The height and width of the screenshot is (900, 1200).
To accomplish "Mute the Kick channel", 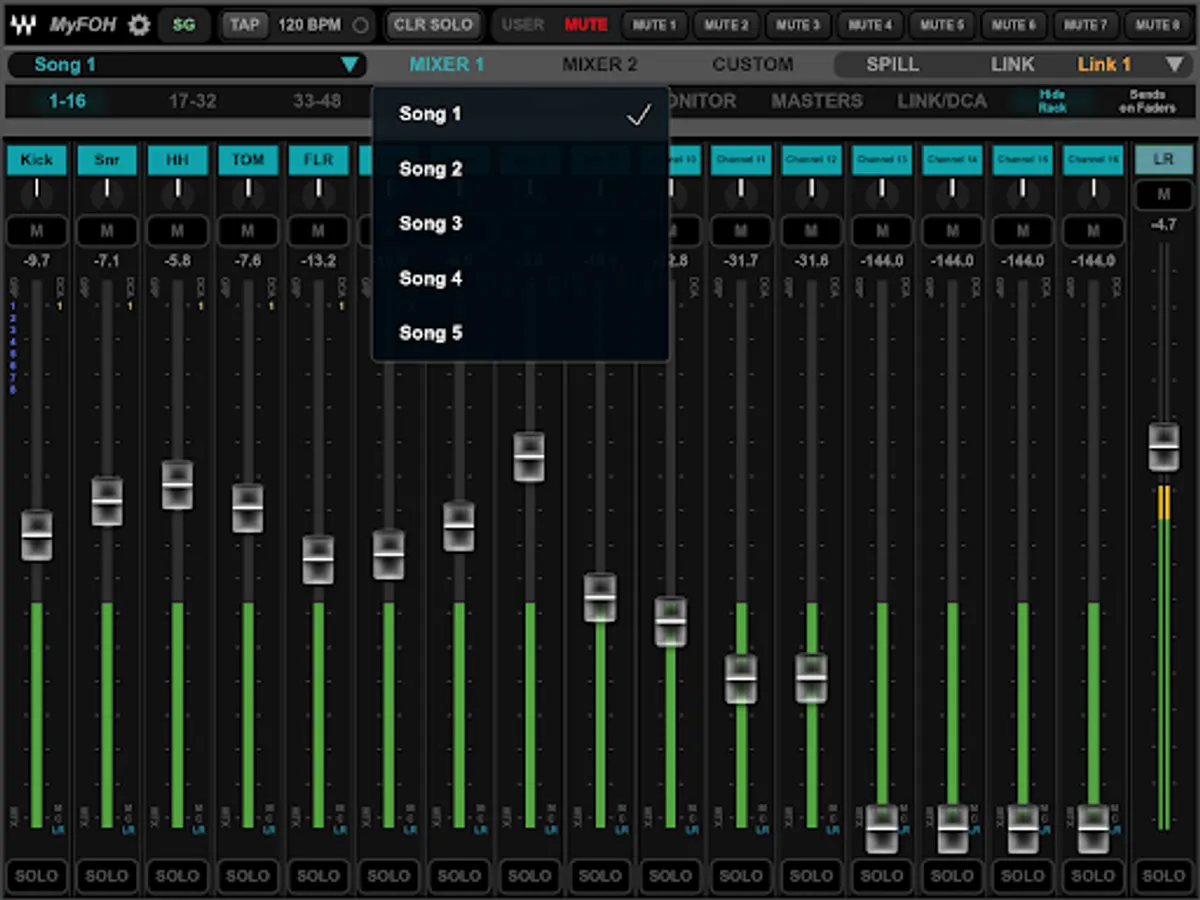I will click(x=37, y=231).
